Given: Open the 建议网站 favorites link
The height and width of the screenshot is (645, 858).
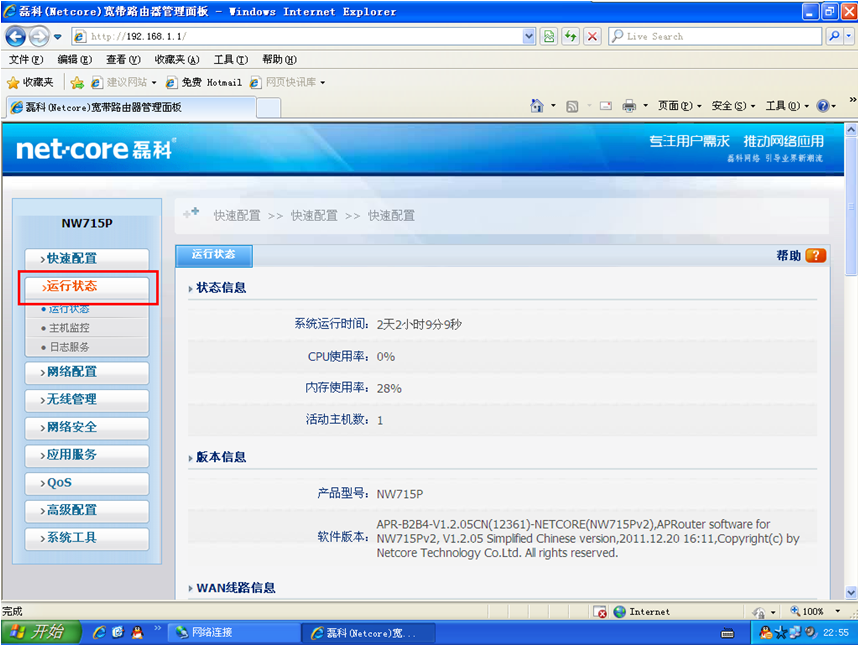Looking at the screenshot, I should (124, 83).
